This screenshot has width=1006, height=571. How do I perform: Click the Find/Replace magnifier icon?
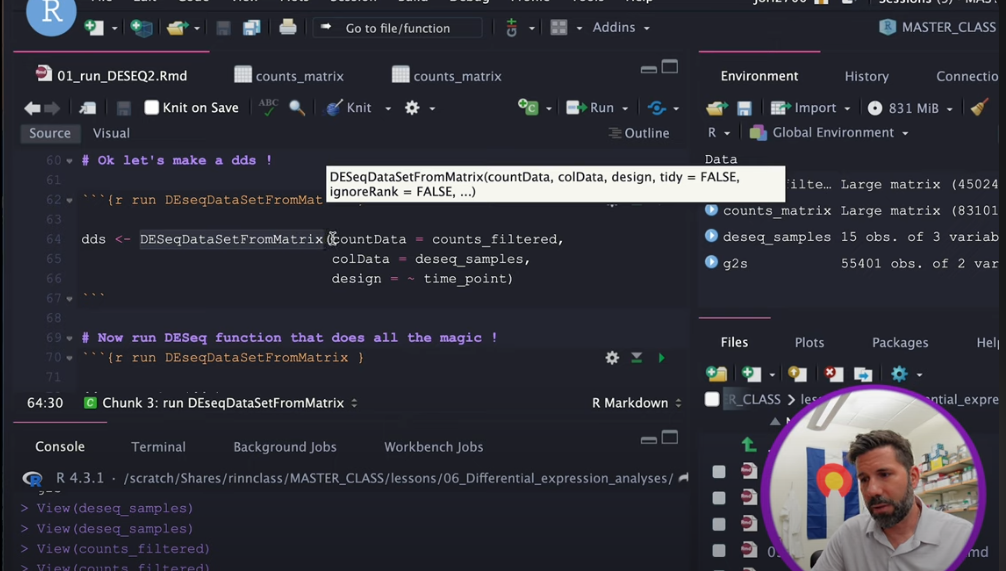pos(296,108)
